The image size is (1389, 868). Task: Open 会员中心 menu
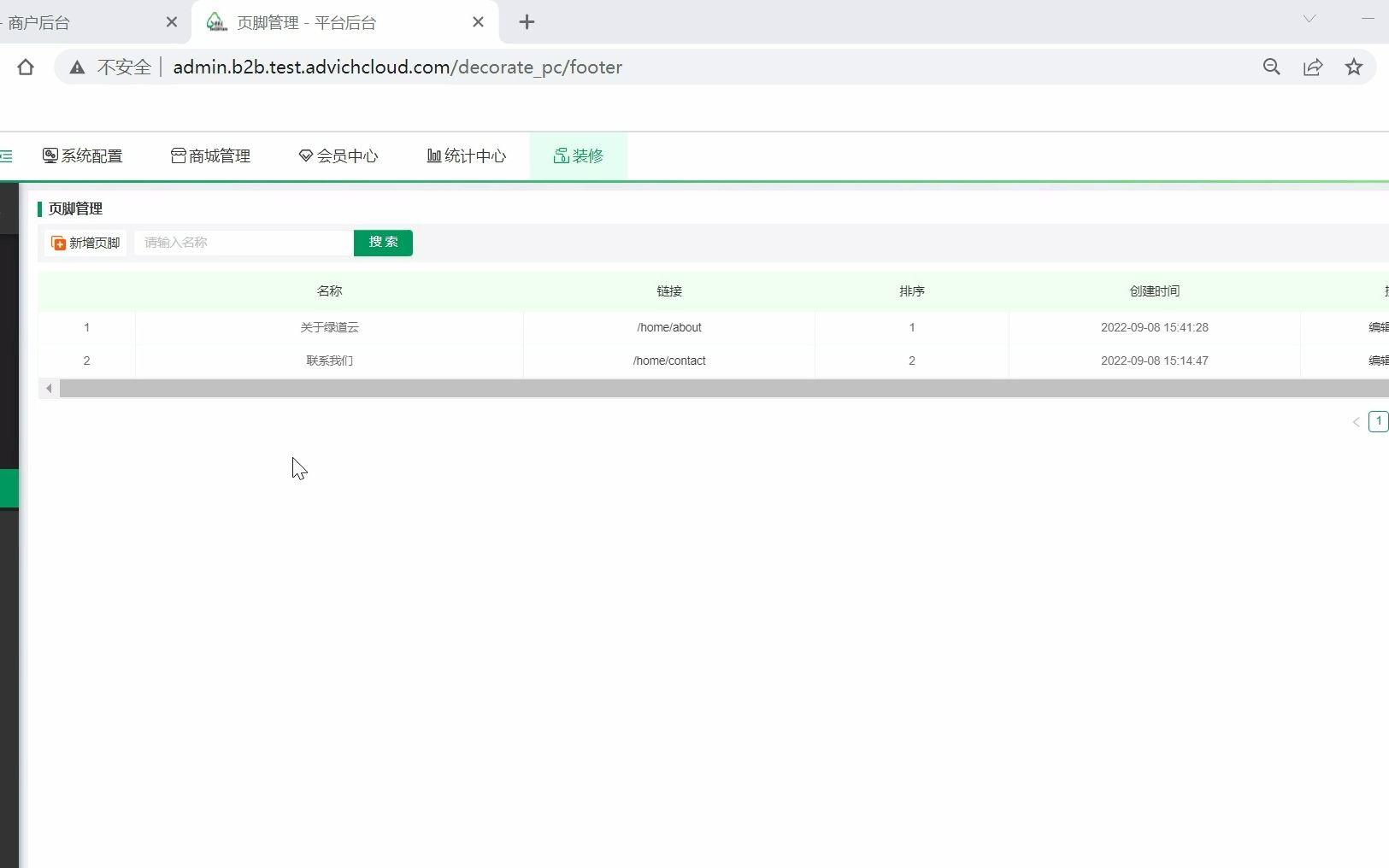pos(338,155)
